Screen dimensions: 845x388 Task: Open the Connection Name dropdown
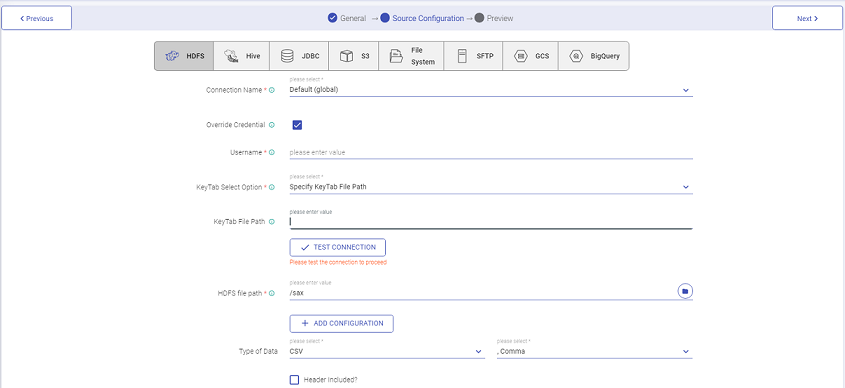click(x=490, y=89)
